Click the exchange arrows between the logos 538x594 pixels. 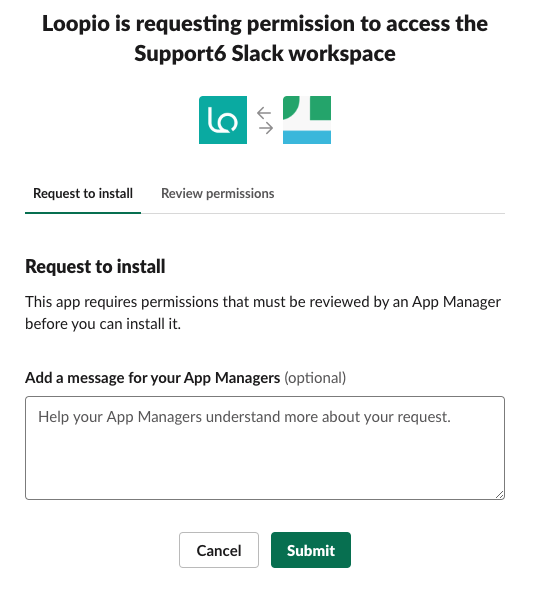(x=265, y=120)
